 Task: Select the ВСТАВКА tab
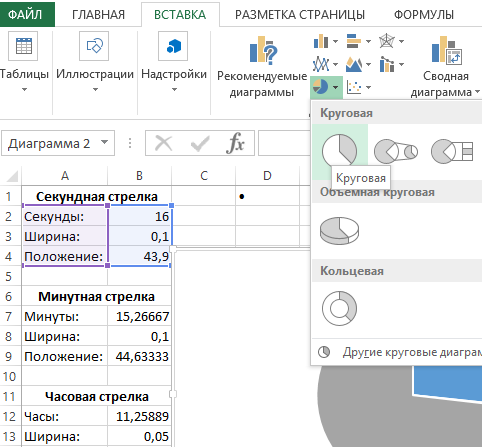[x=180, y=15]
